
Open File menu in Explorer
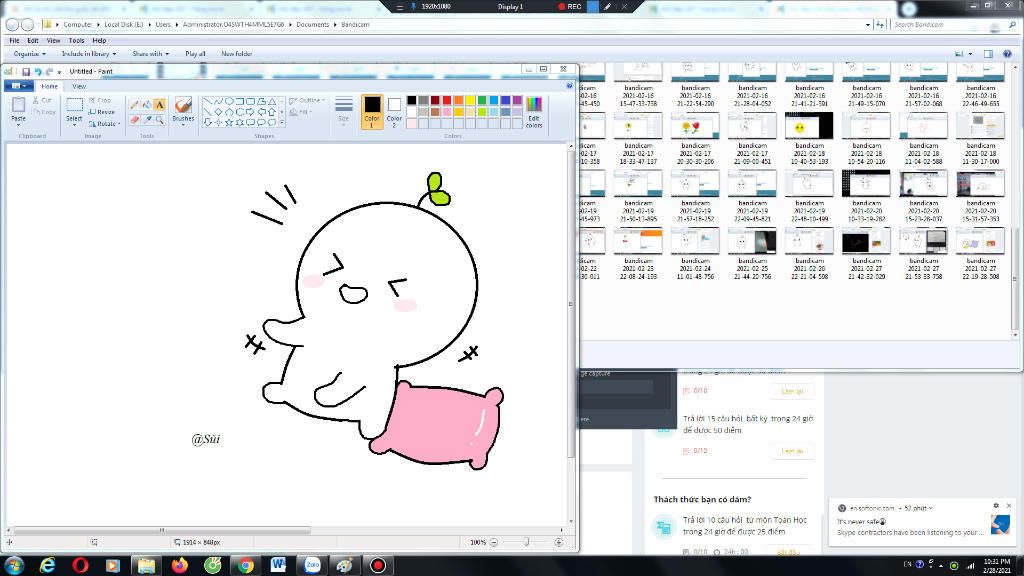pyautogui.click(x=14, y=40)
